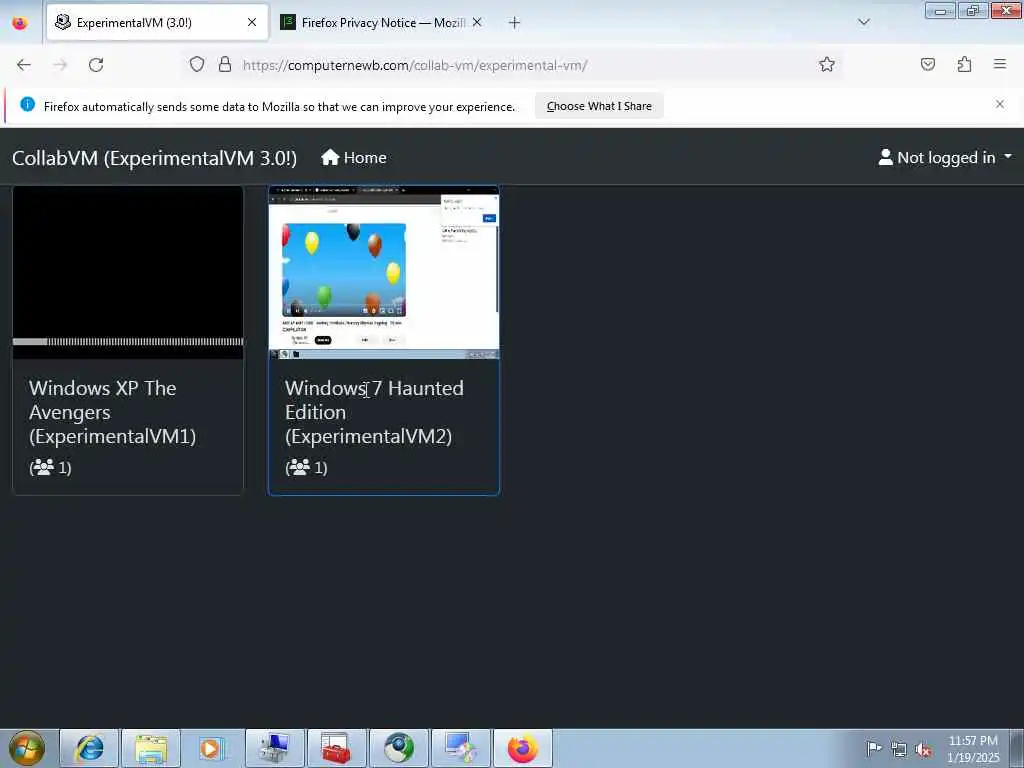Open Windows 7 Haunted Edition VM thumbnail
The width and height of the screenshot is (1024, 768).
tap(384, 272)
